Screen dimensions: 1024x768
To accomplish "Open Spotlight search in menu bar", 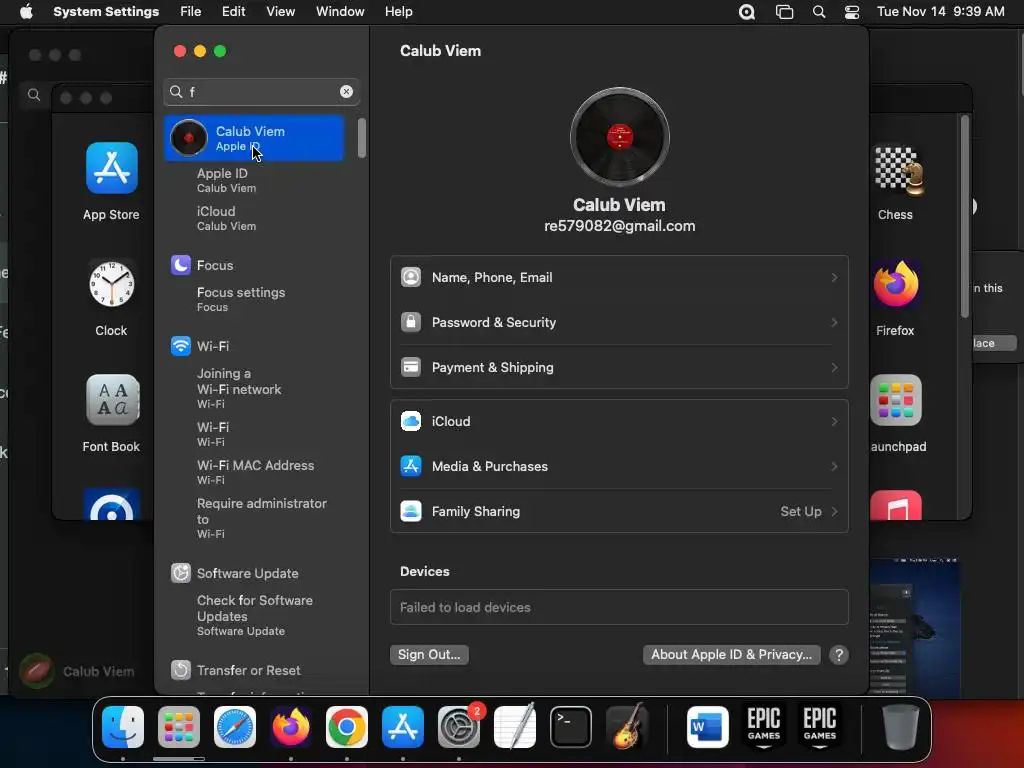I will click(819, 12).
